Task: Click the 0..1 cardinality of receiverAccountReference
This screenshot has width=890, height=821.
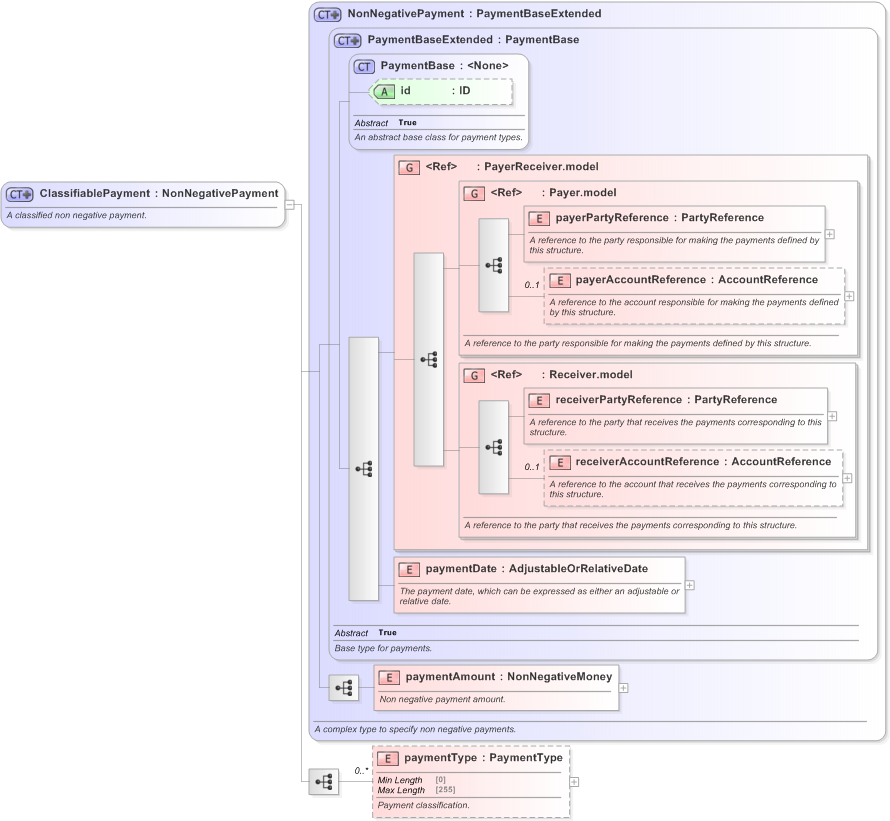Action: coord(532,467)
